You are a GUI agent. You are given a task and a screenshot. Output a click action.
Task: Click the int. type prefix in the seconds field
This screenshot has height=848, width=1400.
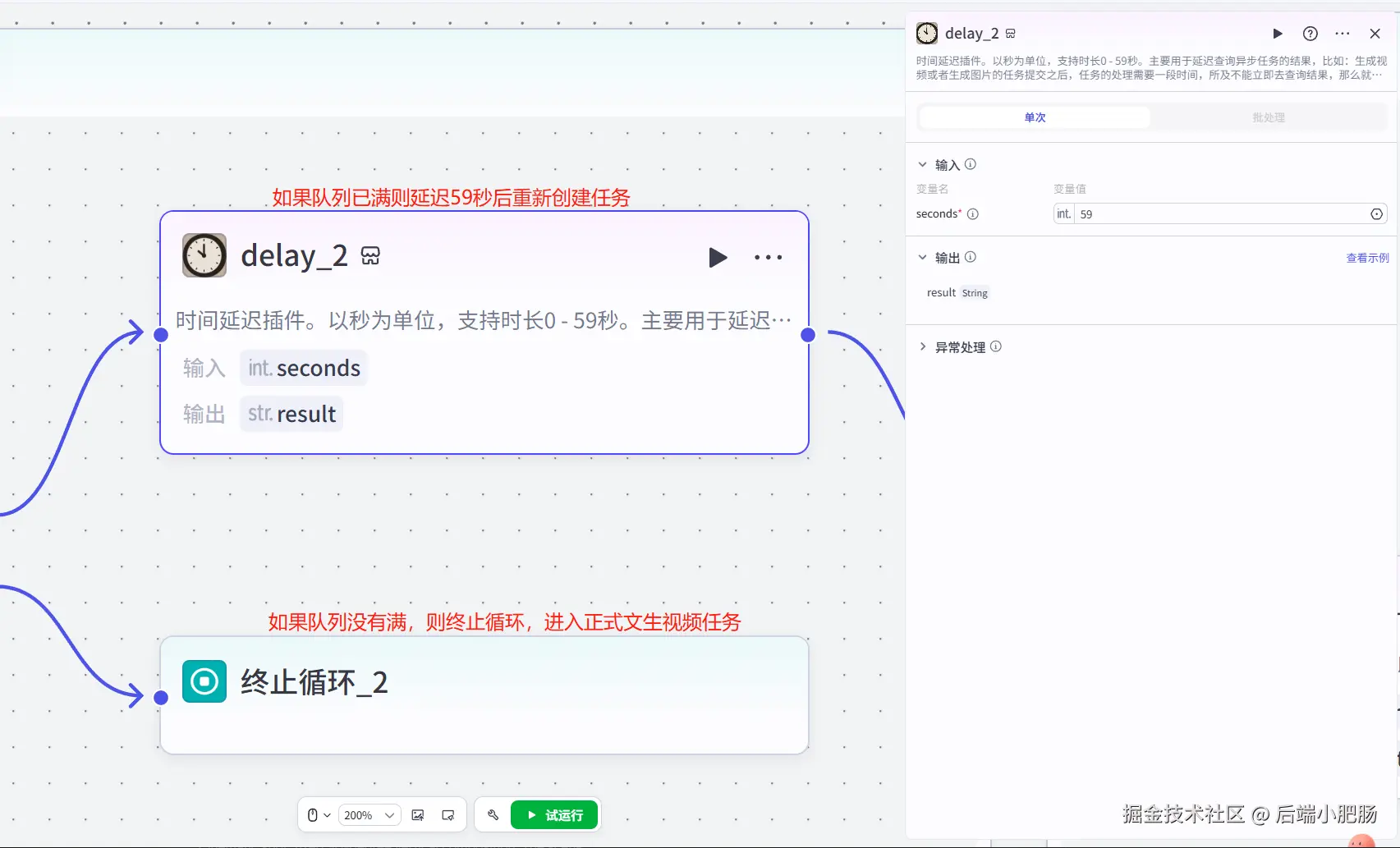point(1064,214)
